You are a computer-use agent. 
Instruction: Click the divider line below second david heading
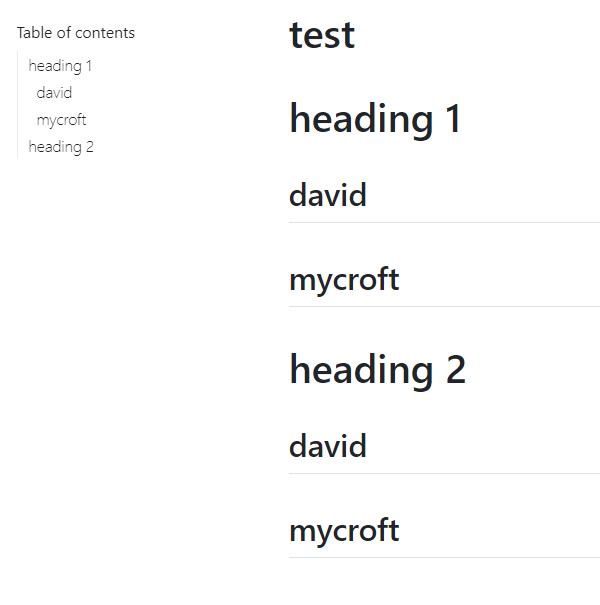445,473
